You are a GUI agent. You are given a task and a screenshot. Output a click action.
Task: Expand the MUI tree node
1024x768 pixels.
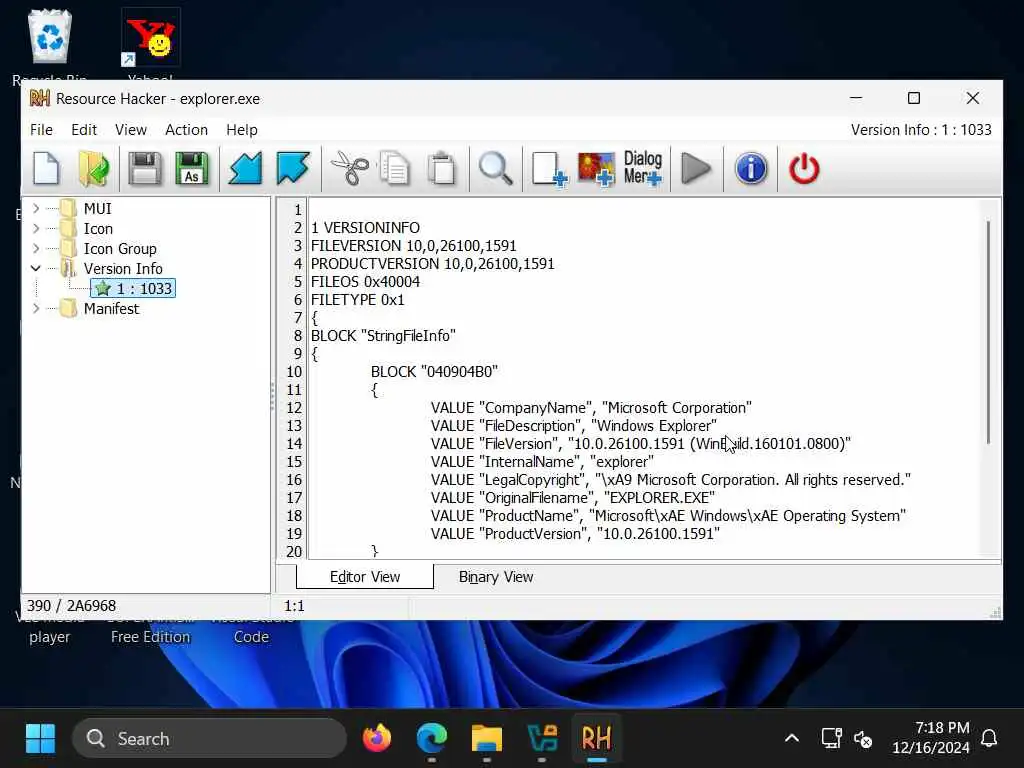point(36,208)
